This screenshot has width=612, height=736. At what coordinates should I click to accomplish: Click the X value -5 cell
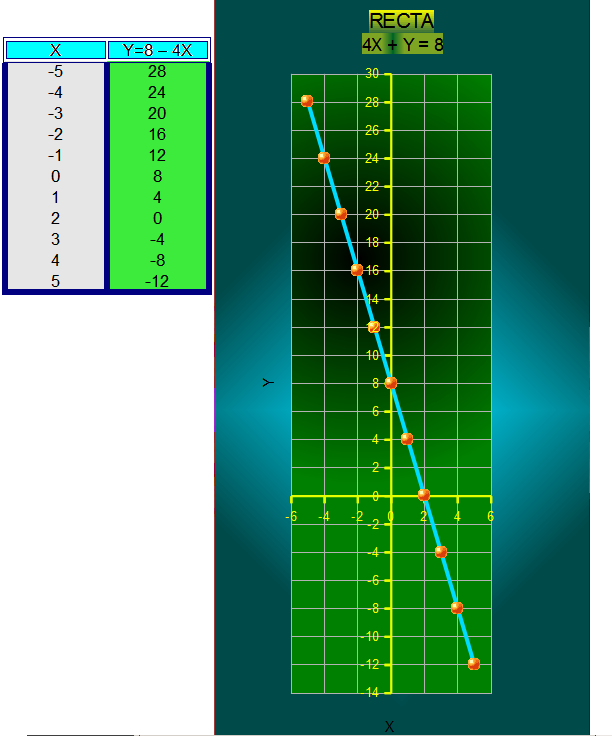(x=55, y=71)
